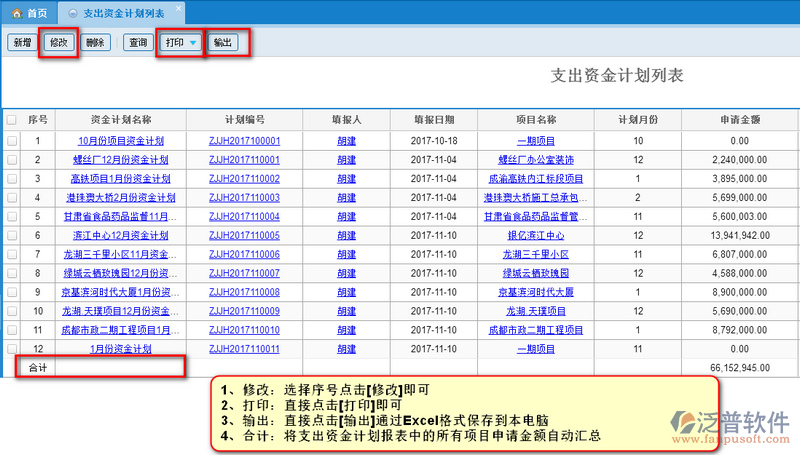This screenshot has width=800, height=455.
Task: Check the checkbox for row 2
Action: point(12,160)
